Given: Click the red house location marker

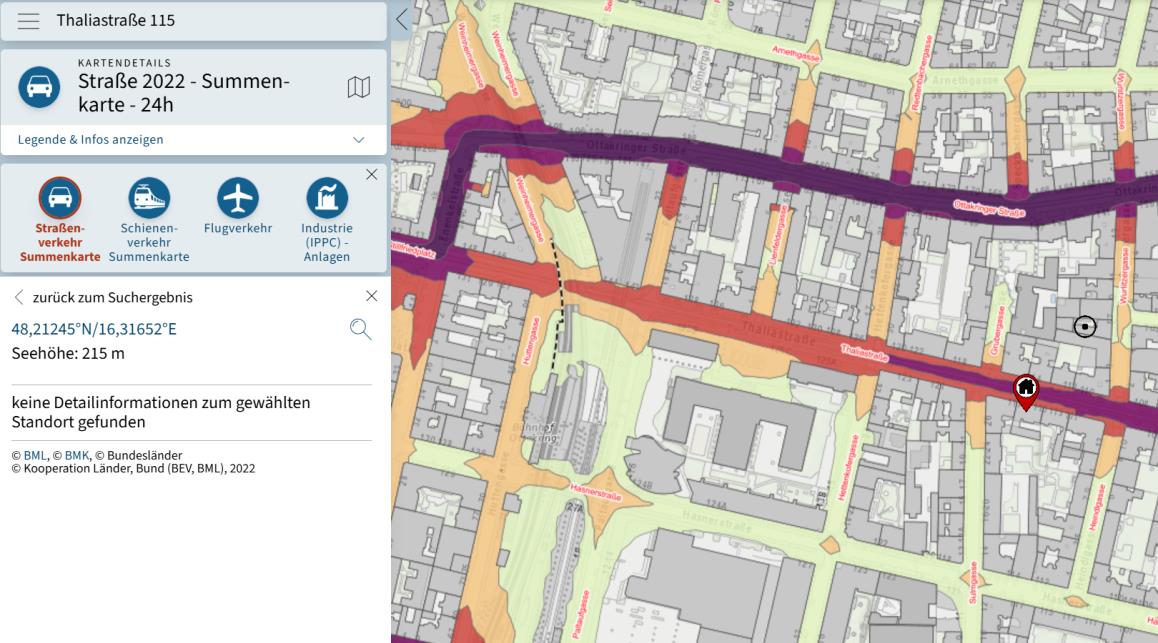Looking at the screenshot, I should pos(1026,392).
